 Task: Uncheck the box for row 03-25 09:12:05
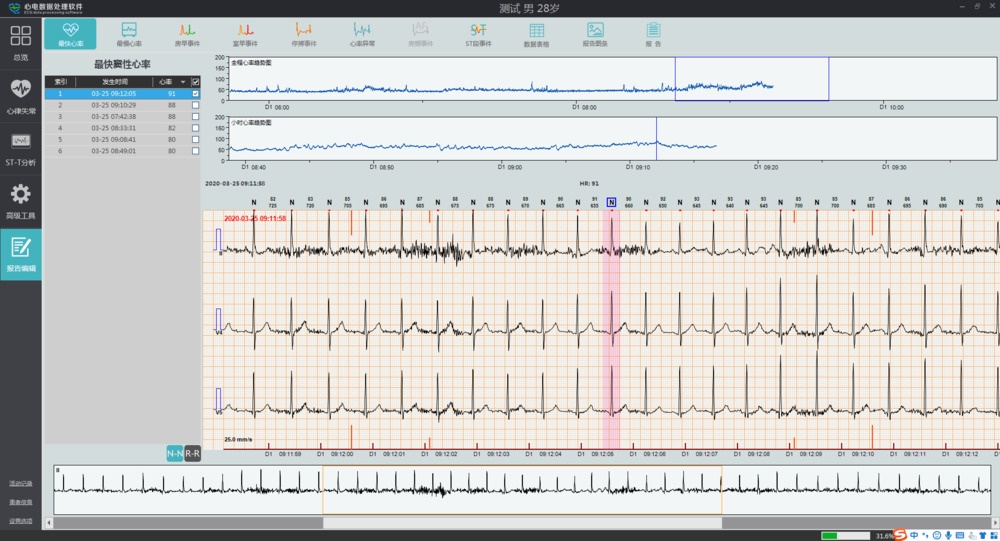coord(195,94)
